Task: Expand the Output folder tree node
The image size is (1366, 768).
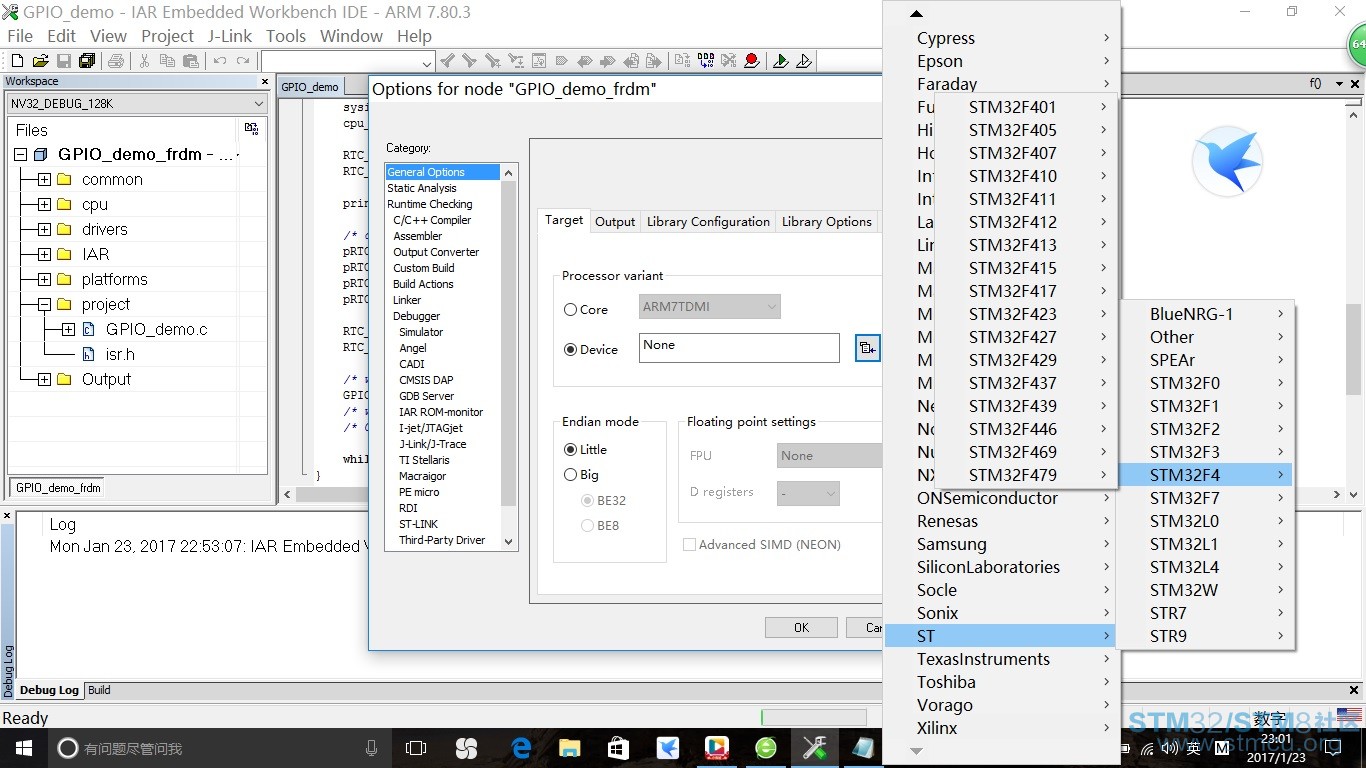Action: point(44,379)
